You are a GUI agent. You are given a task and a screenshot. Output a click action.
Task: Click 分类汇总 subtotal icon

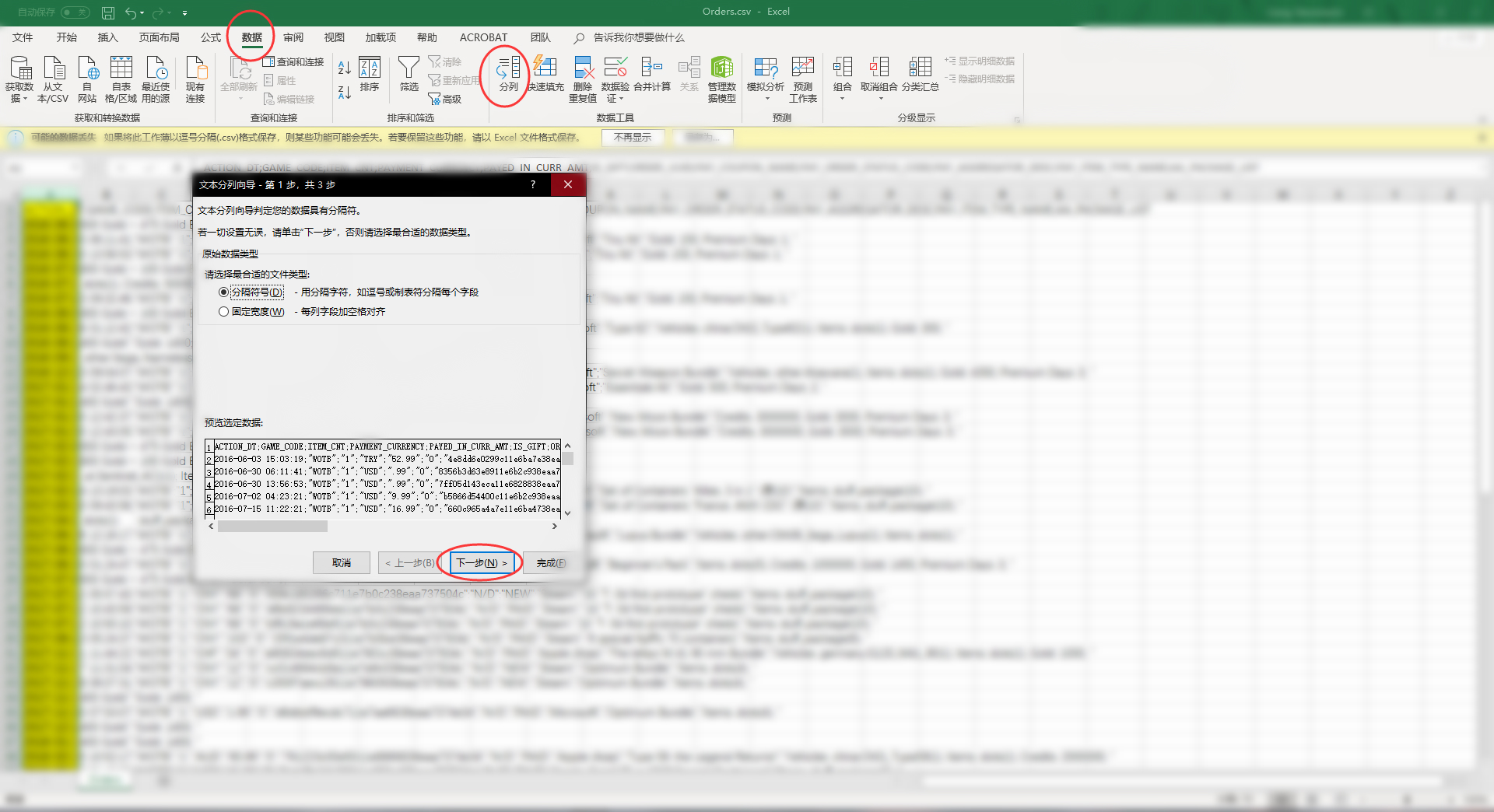921,75
